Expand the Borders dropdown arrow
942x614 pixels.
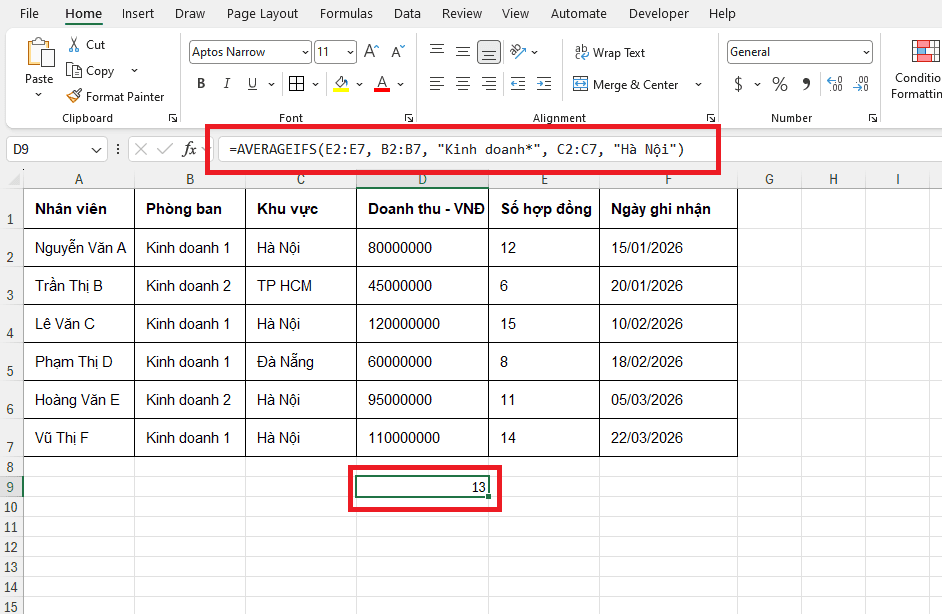(x=315, y=84)
